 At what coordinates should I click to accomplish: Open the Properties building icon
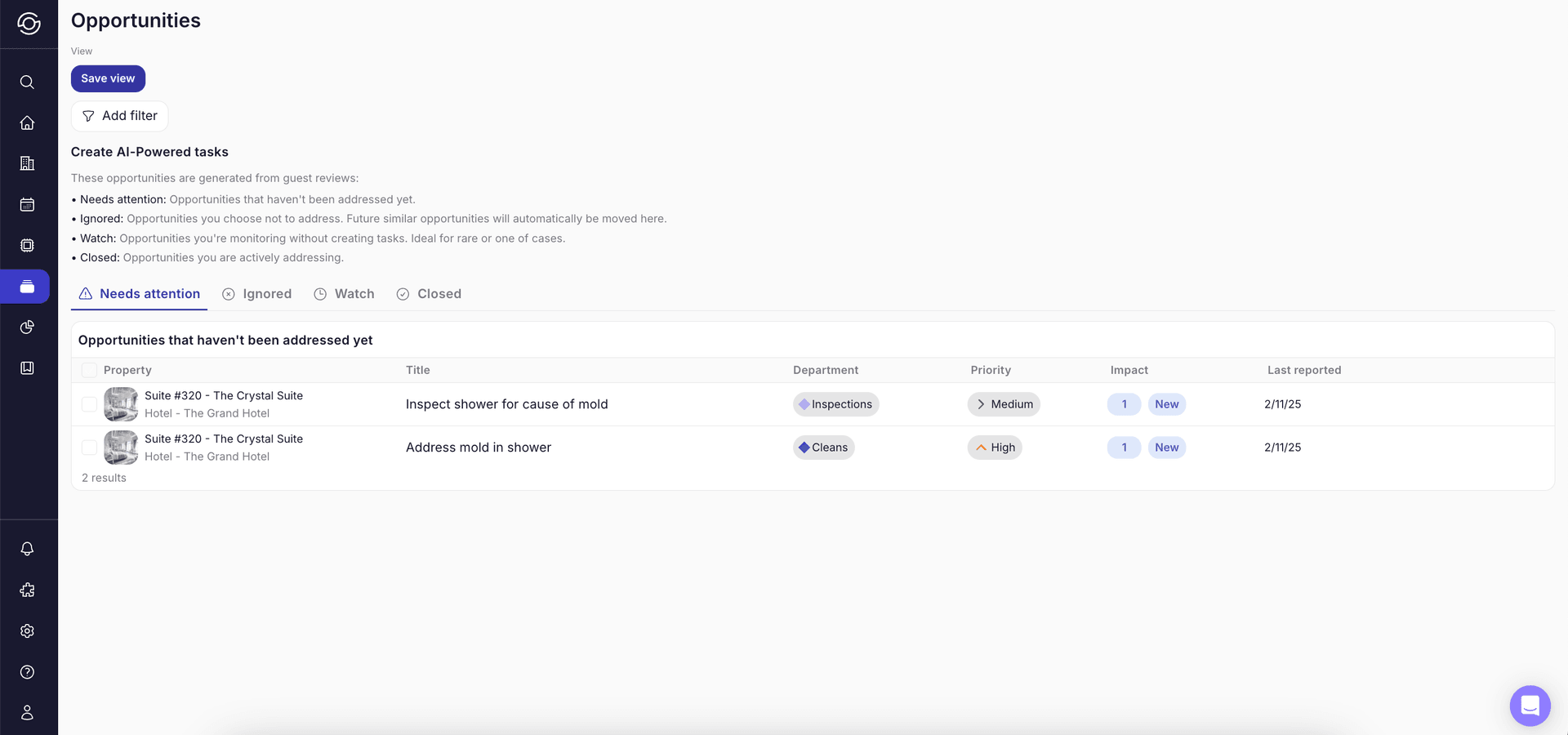pyautogui.click(x=27, y=163)
